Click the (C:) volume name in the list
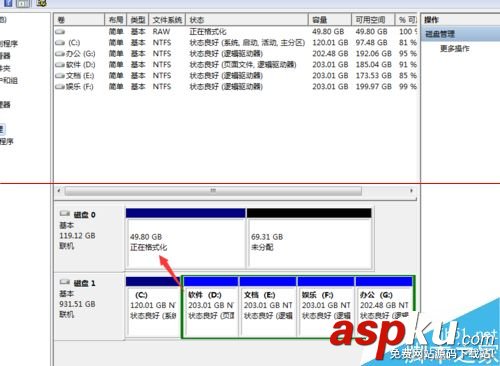Screen dimensions: 500x366 tap(74, 43)
